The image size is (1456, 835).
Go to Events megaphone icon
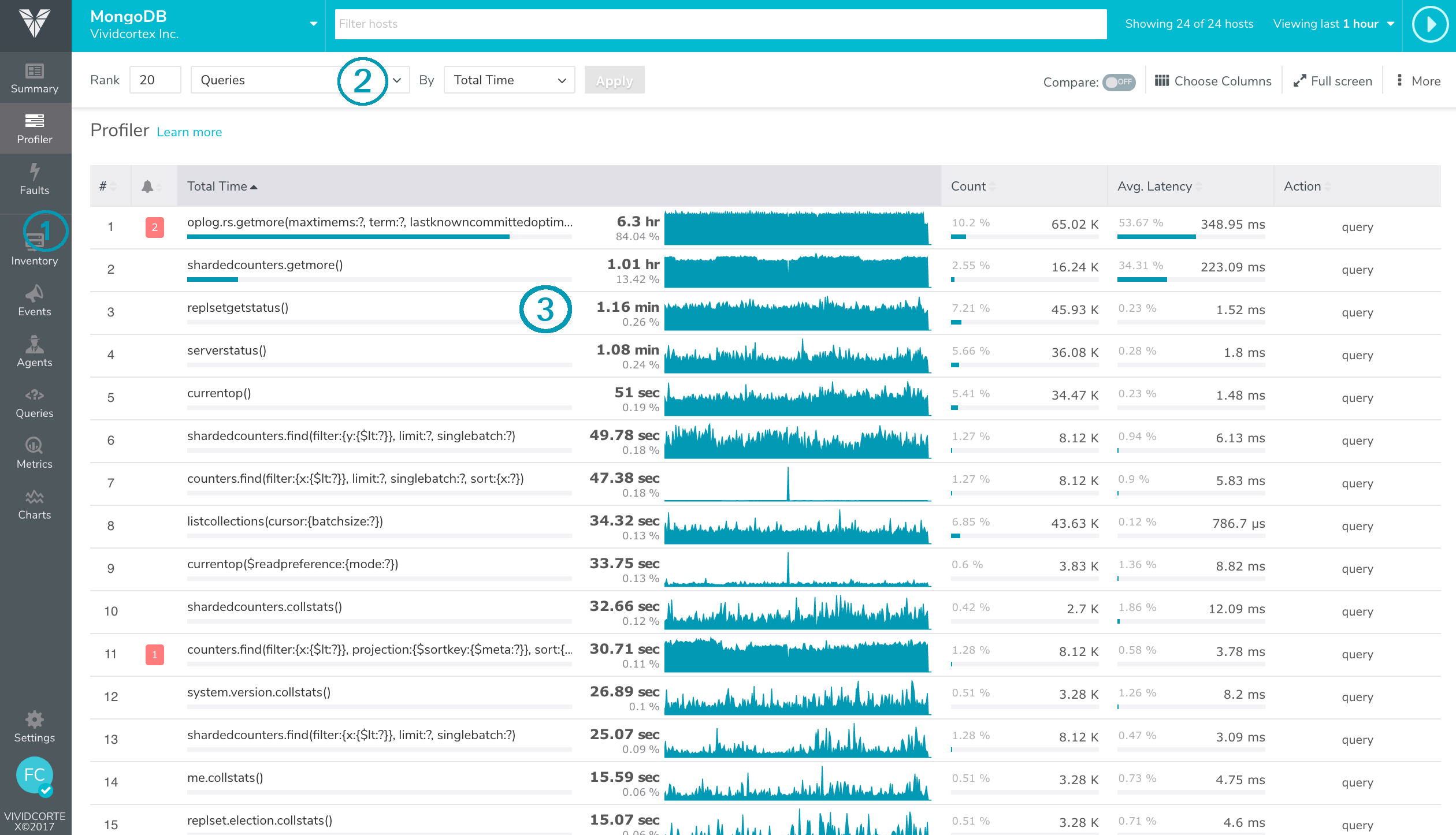(x=35, y=293)
